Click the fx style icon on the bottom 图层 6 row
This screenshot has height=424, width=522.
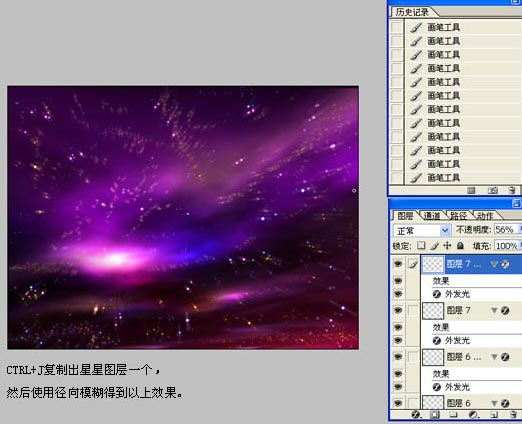(505, 403)
